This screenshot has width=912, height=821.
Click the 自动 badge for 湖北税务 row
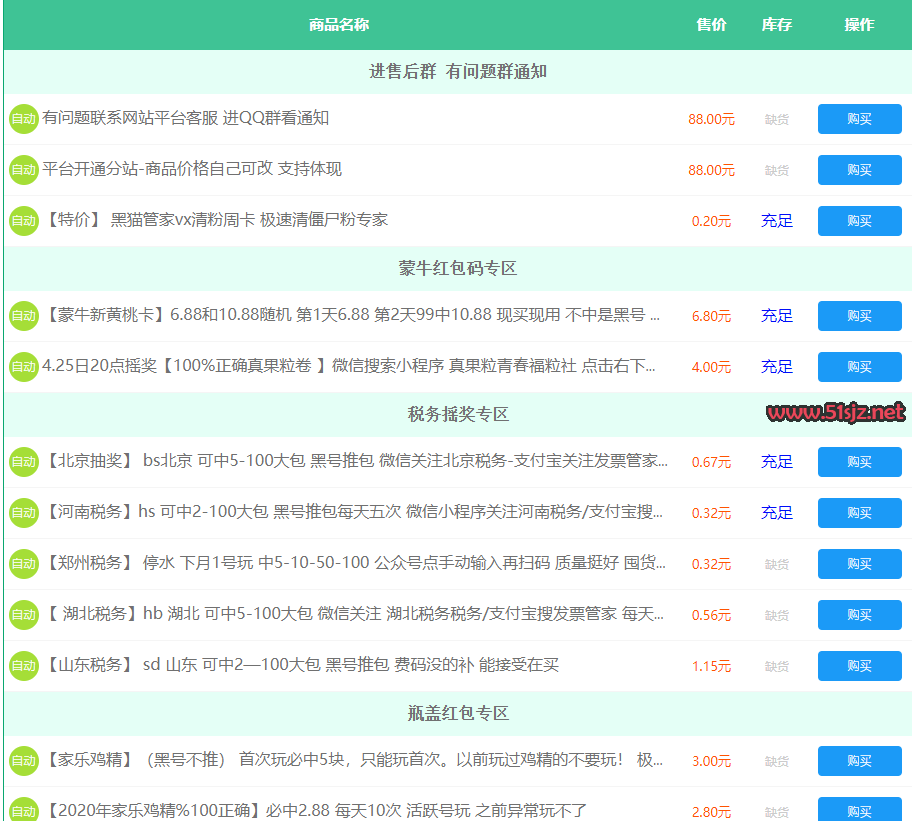[24, 615]
